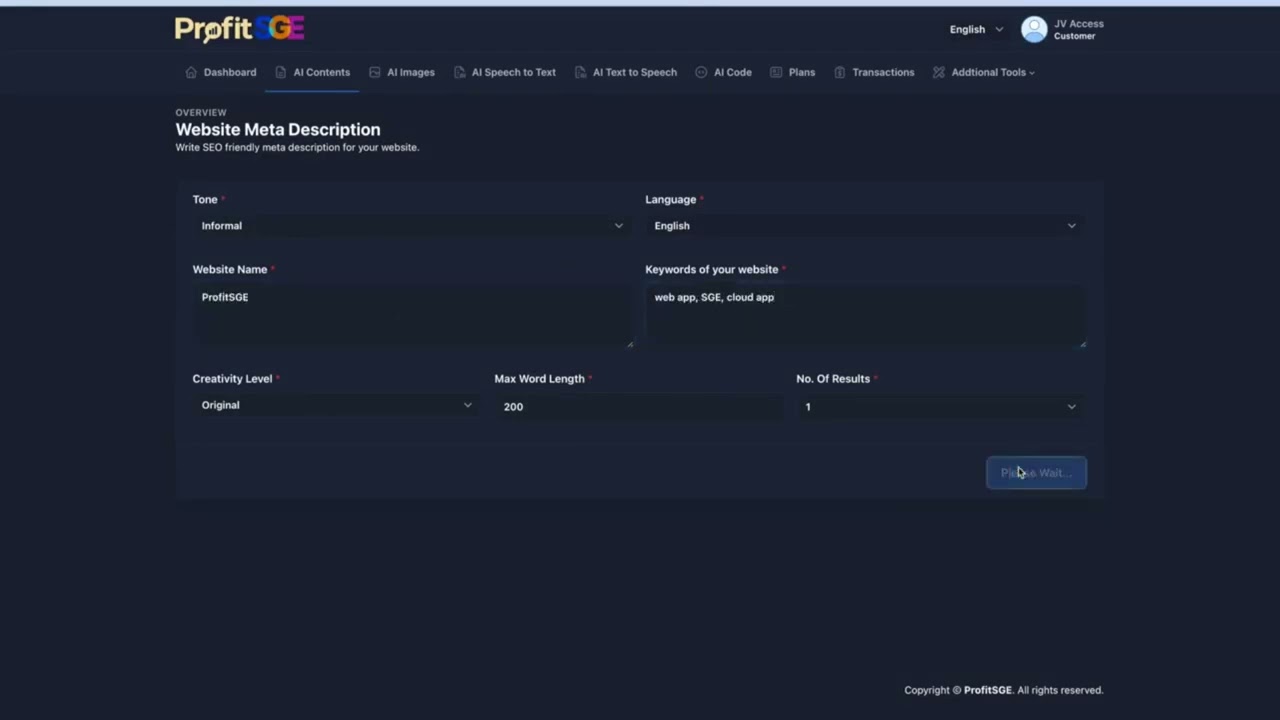Click the Plans icon

pos(776,72)
